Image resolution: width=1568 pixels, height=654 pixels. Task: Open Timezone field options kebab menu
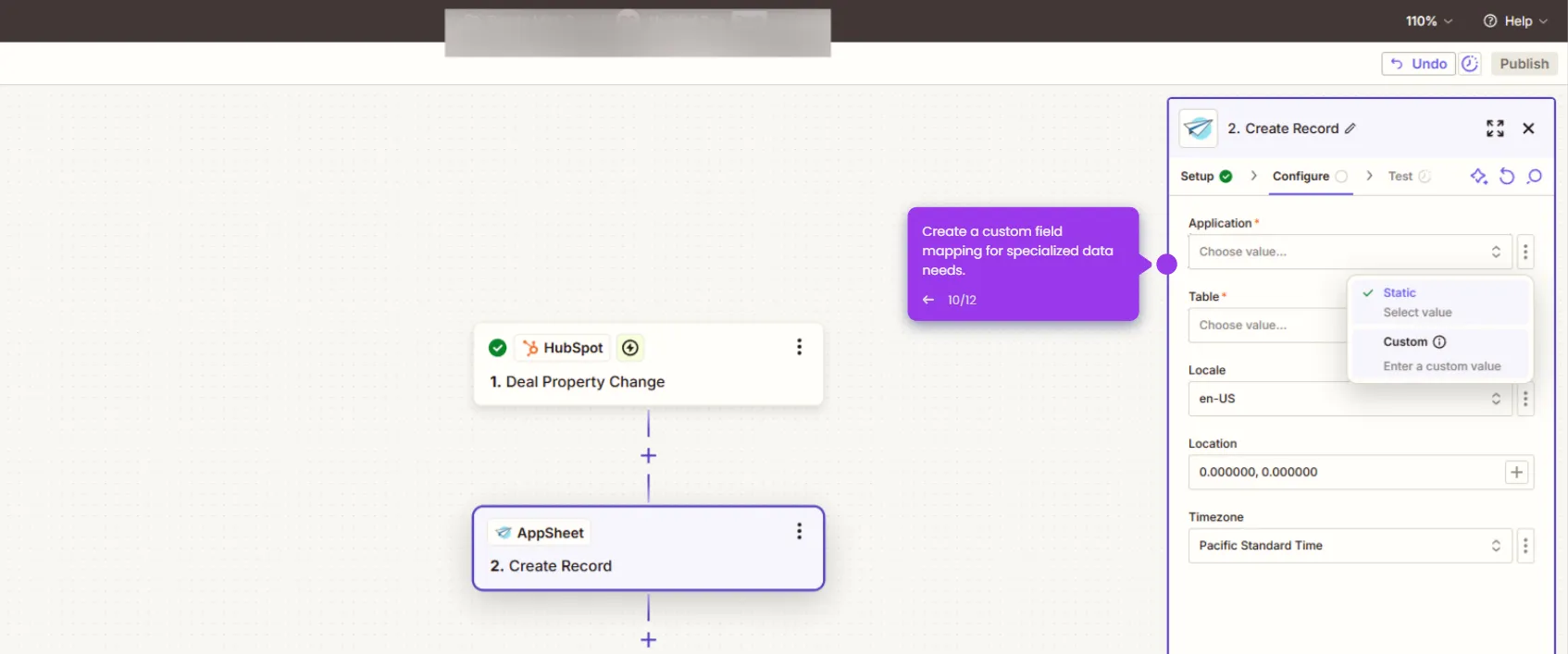coord(1525,546)
